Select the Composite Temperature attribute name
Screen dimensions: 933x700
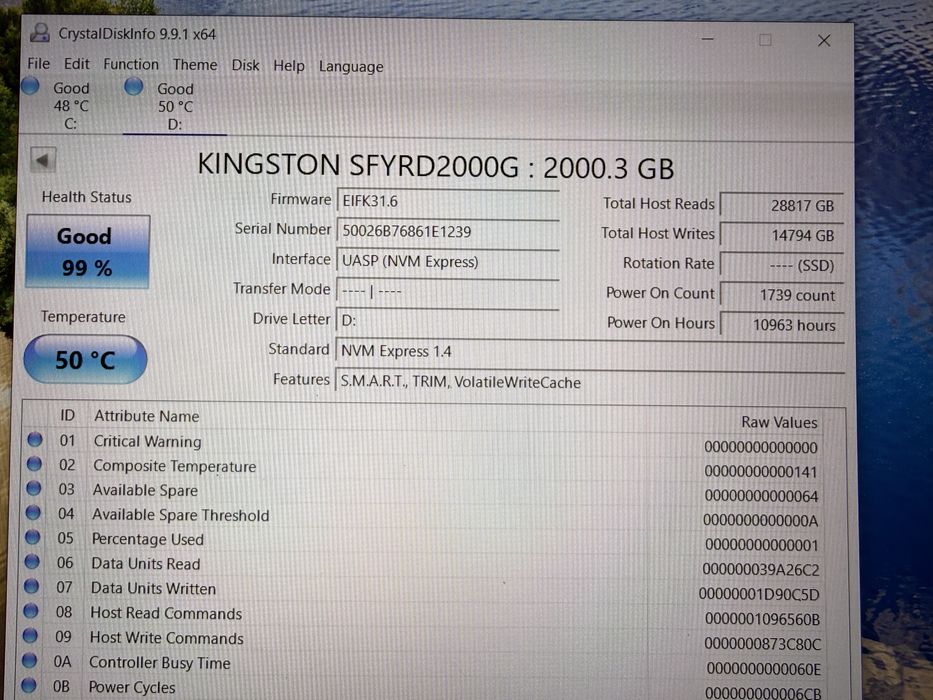coord(174,466)
